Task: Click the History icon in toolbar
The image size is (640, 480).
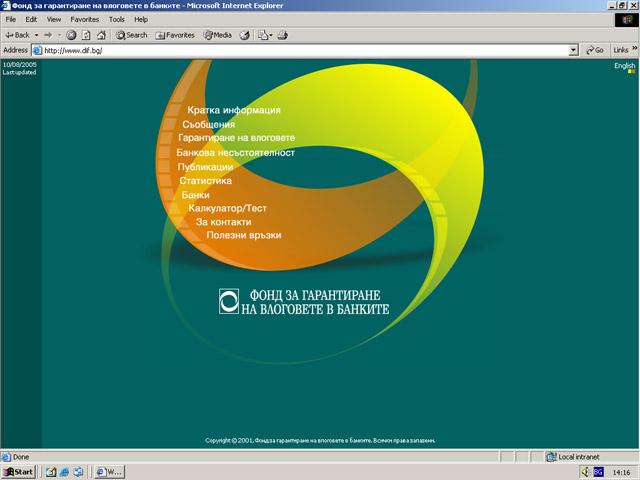Action: (x=244, y=35)
